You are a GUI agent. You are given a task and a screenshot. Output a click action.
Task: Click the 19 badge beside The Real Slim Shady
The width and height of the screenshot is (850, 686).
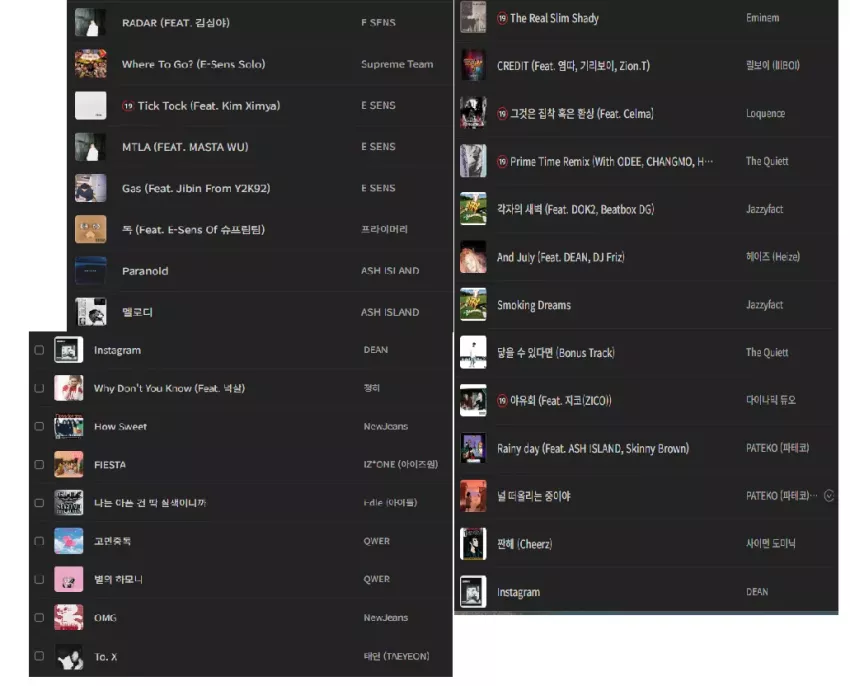502,18
